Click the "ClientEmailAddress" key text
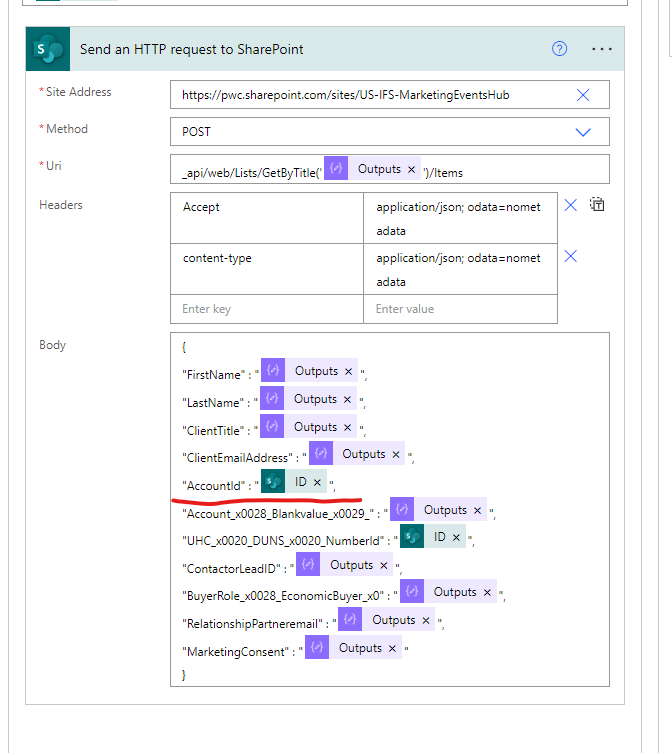This screenshot has width=672, height=753. tap(237, 458)
